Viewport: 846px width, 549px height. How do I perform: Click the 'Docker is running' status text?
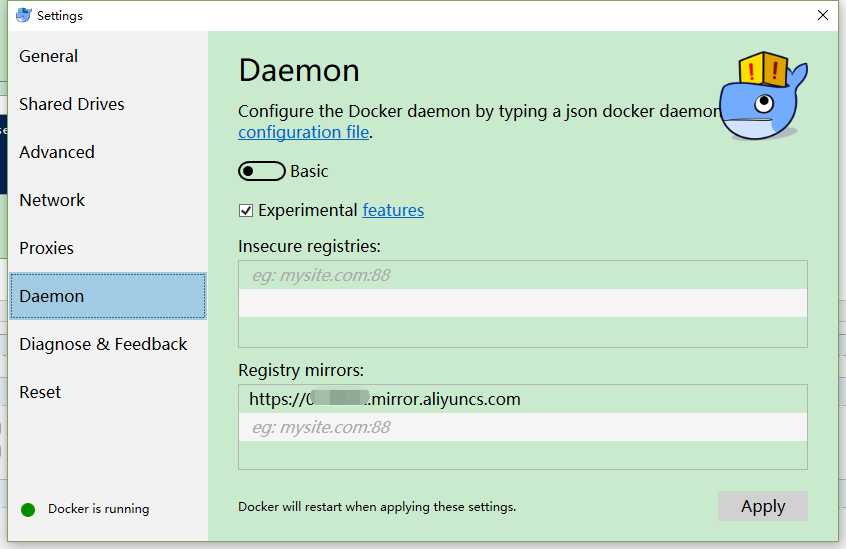[x=99, y=509]
